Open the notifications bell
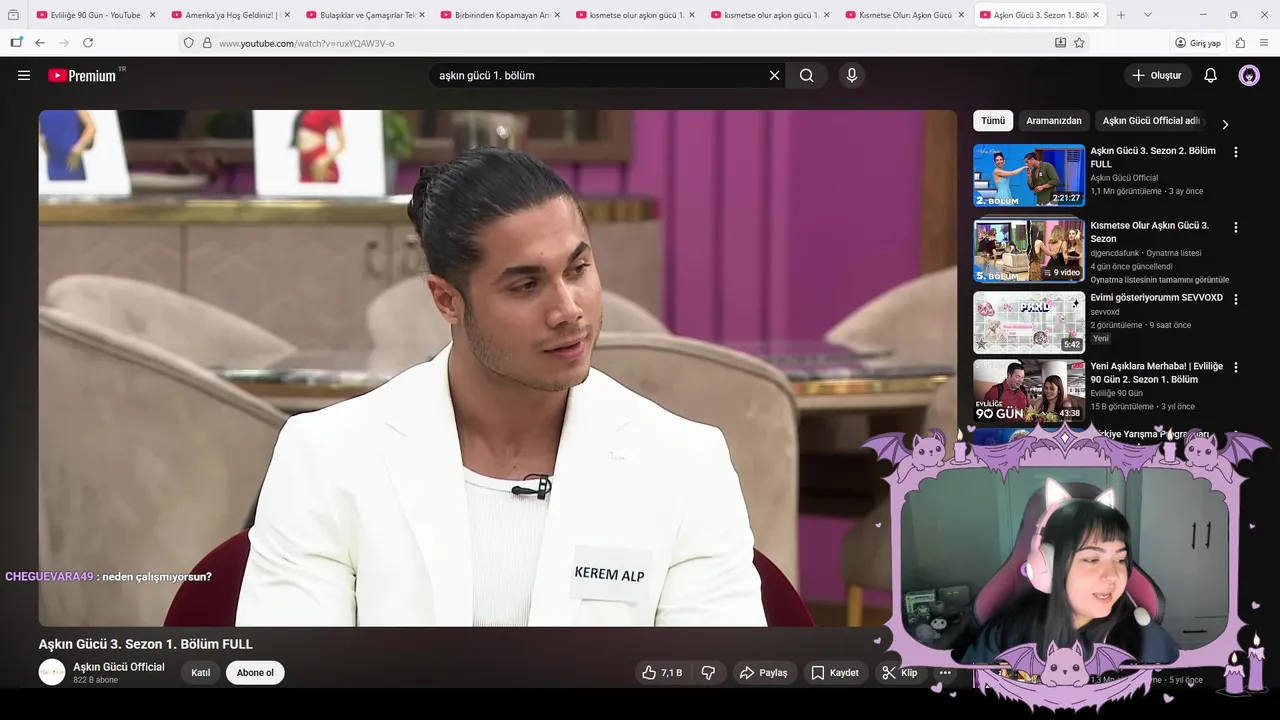 [1210, 75]
